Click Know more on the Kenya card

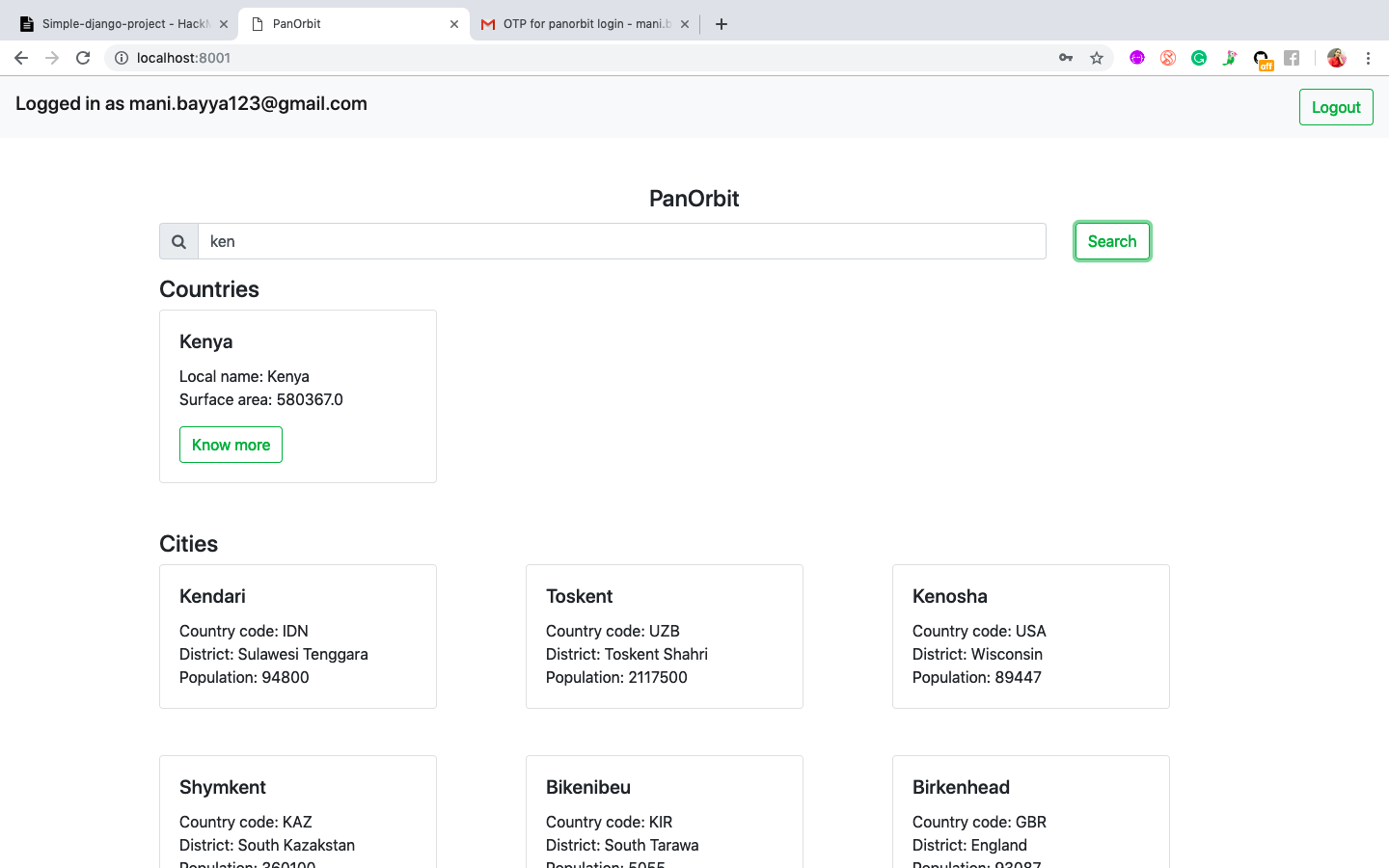(x=231, y=445)
